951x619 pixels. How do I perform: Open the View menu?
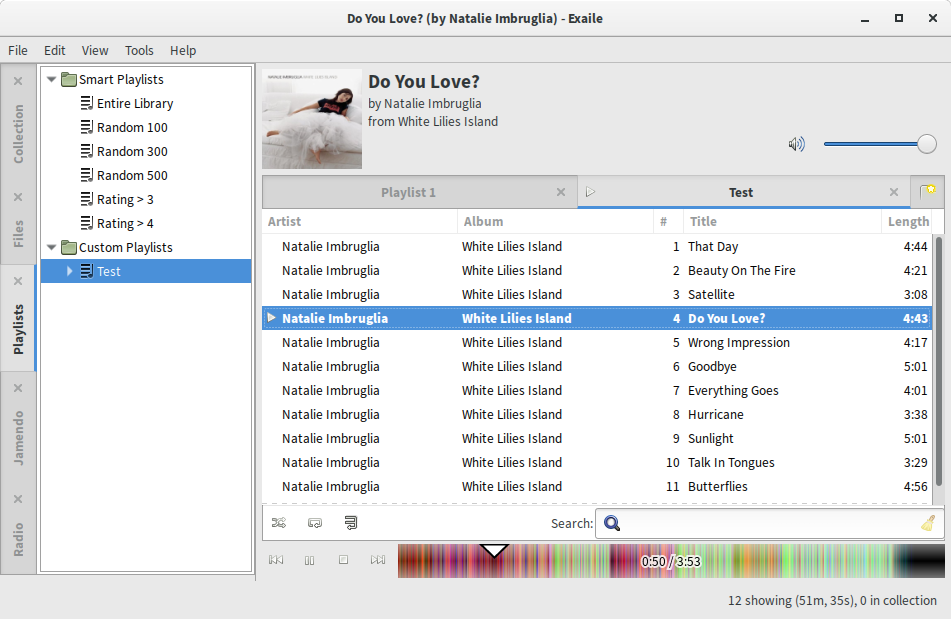click(95, 50)
